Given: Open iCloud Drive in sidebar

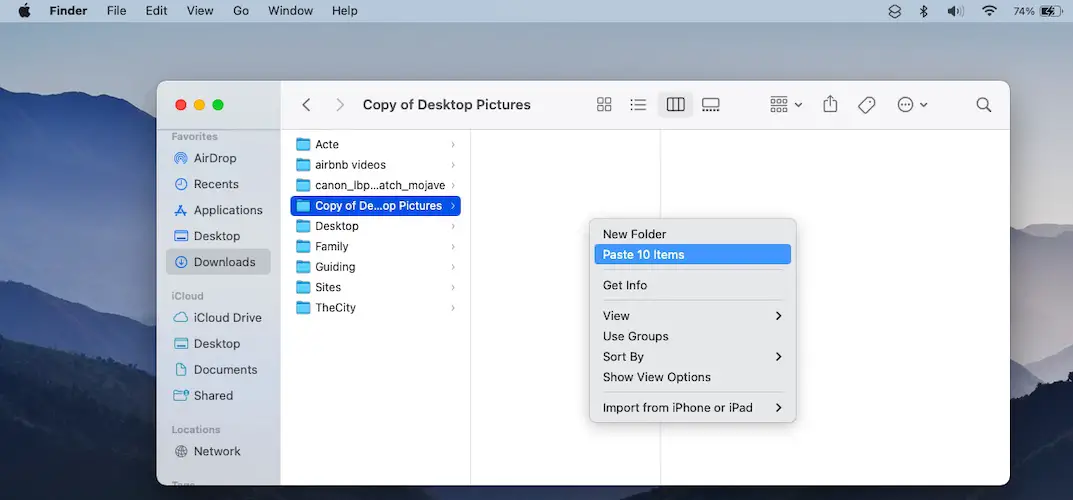Looking at the screenshot, I should coord(227,318).
